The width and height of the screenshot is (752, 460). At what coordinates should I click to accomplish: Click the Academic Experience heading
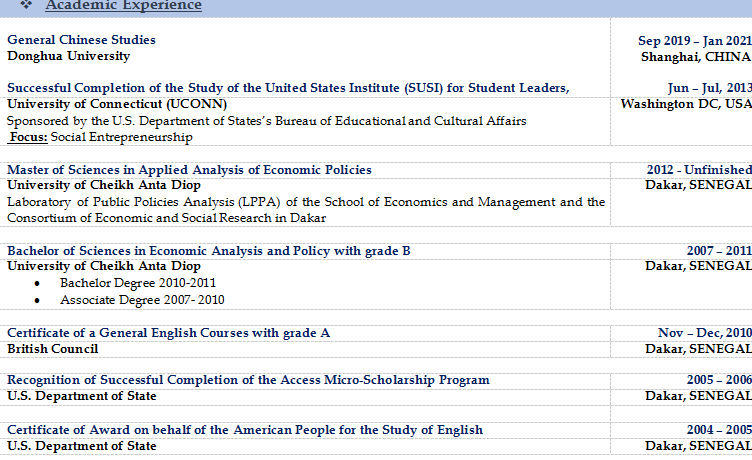tap(123, 6)
